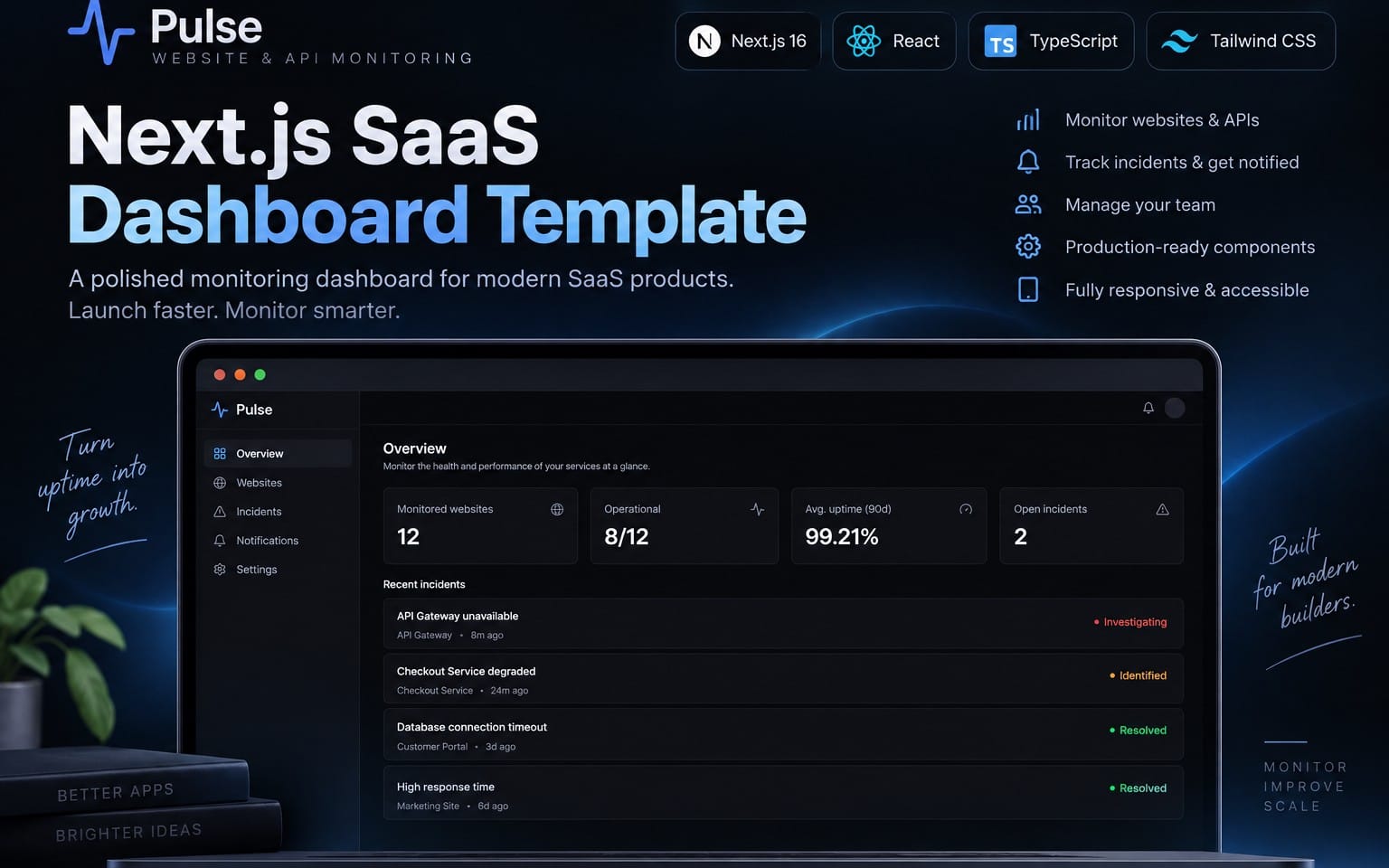Select the Operational value 8/12

tap(627, 537)
